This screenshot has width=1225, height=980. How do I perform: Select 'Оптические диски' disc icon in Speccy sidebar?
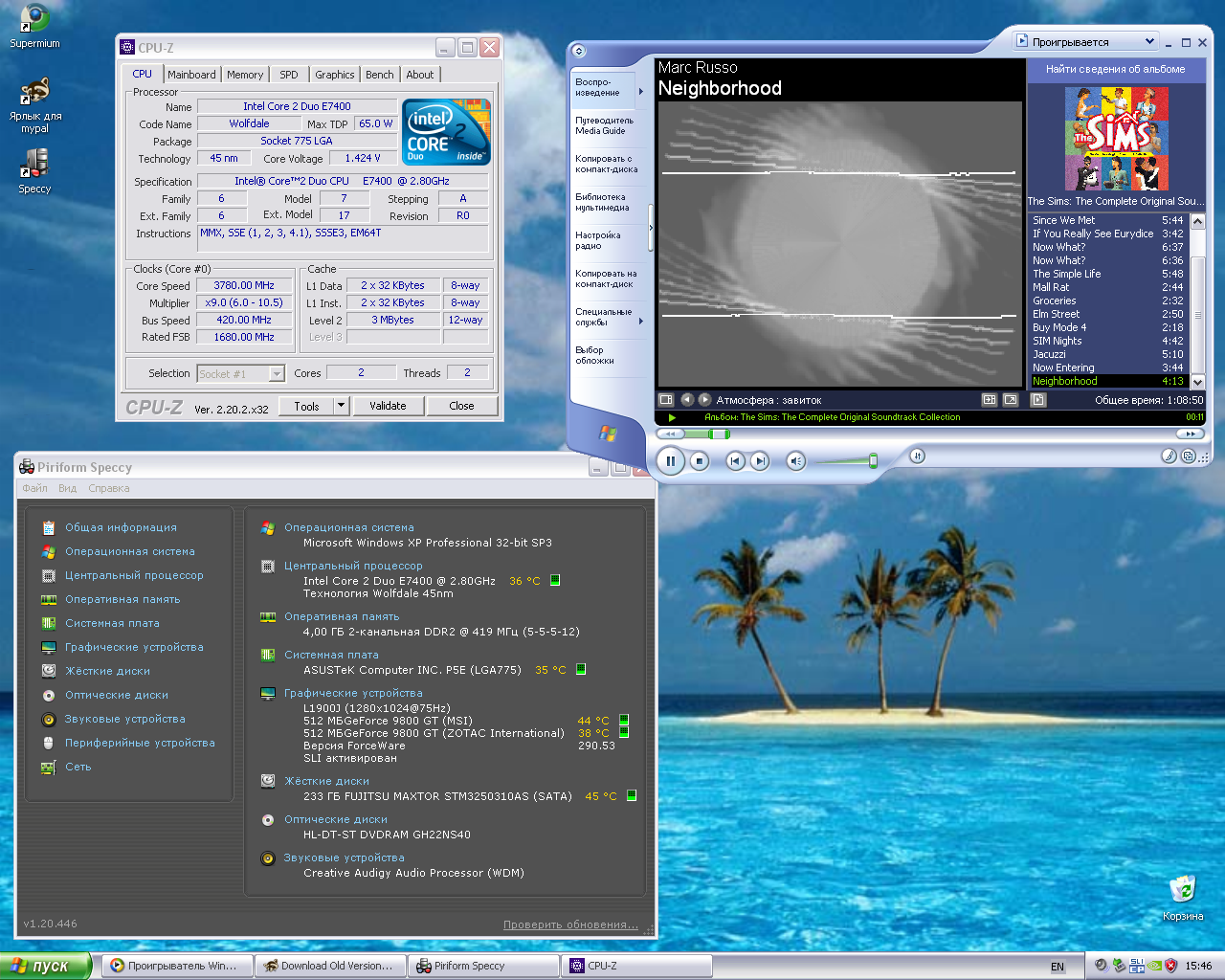[49, 695]
